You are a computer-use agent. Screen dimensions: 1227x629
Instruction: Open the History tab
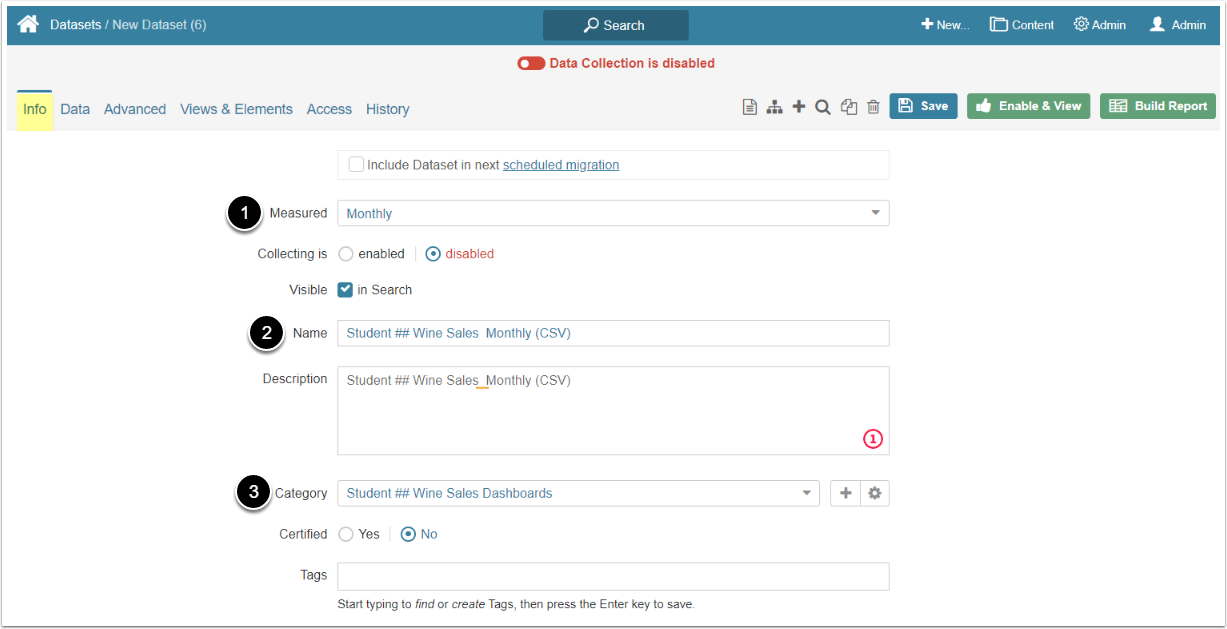pos(388,109)
